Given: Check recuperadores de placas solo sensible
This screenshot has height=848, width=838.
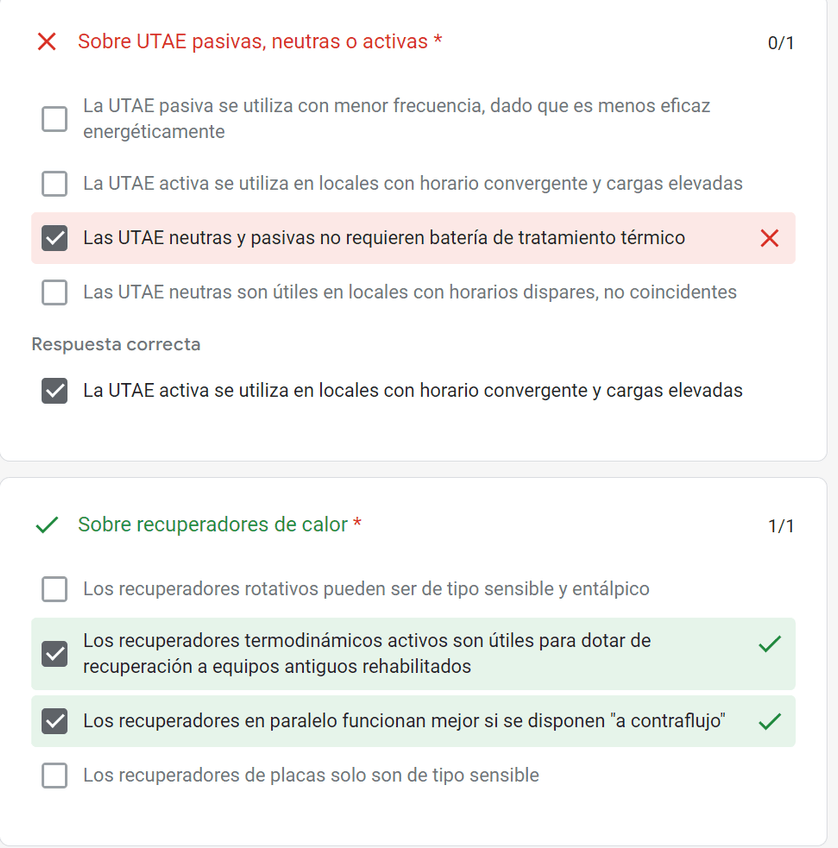Looking at the screenshot, I should 55,775.
